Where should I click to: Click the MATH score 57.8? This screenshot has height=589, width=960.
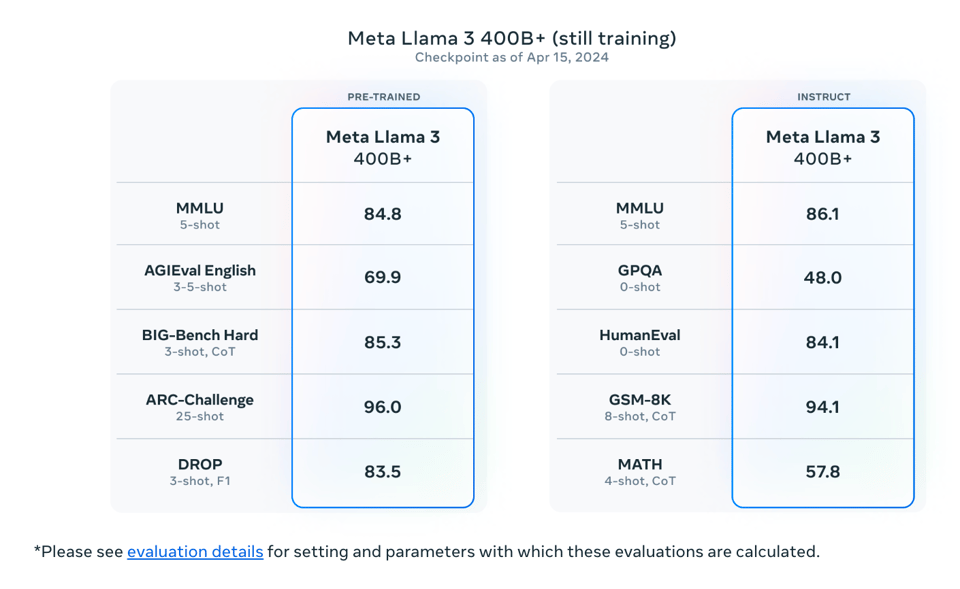pos(823,471)
